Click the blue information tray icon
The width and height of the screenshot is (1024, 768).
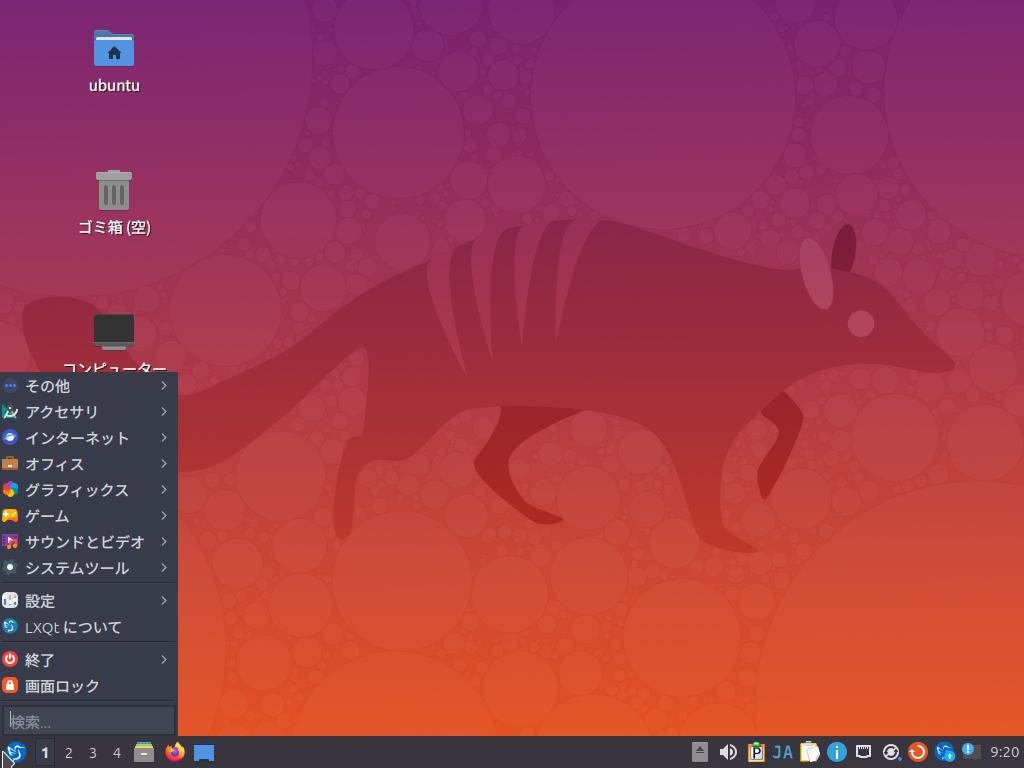coord(837,752)
